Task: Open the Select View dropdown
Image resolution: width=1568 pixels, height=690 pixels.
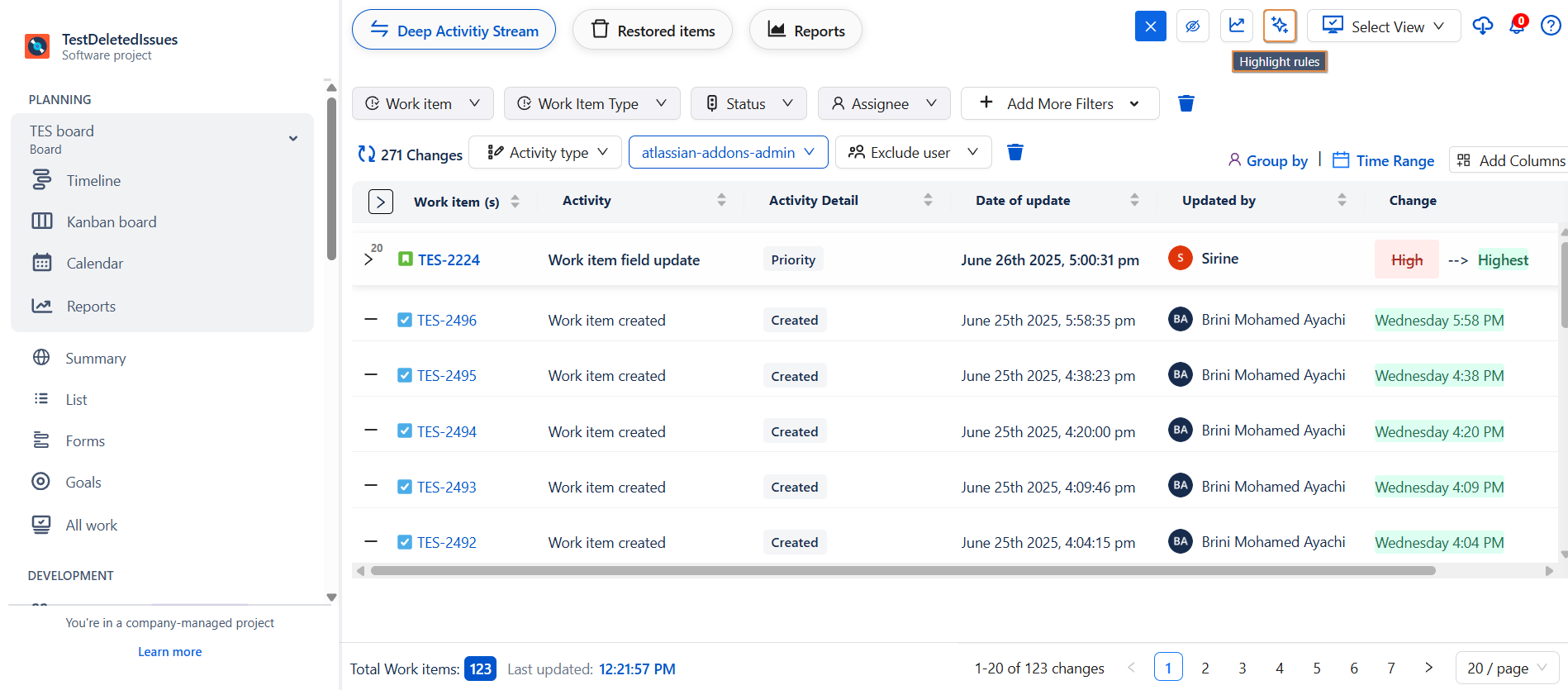Action: pyautogui.click(x=1384, y=26)
